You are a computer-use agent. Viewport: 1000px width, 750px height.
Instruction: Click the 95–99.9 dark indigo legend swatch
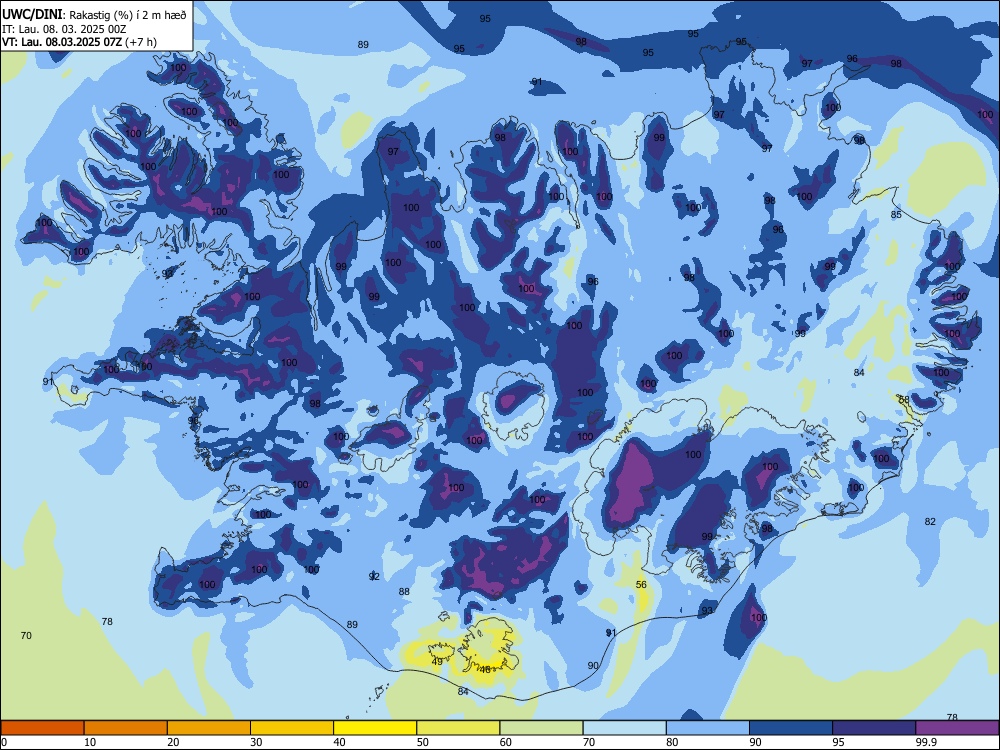(874, 728)
